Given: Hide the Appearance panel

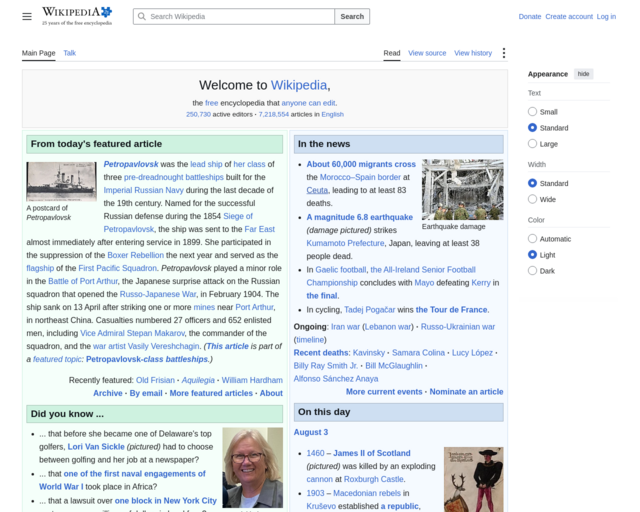Looking at the screenshot, I should (x=583, y=74).
